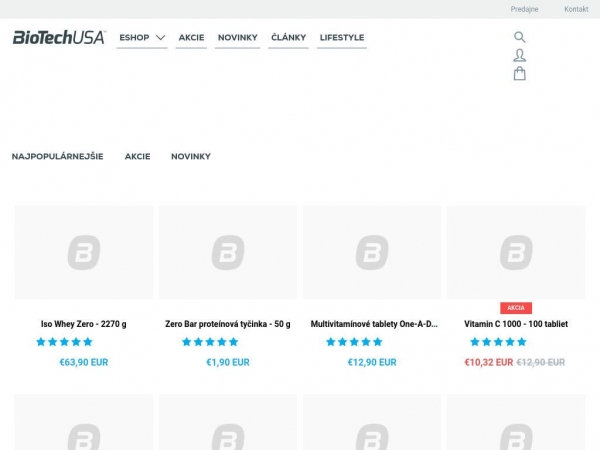The height and width of the screenshot is (450, 600).
Task: Open the Predajne link
Action: tap(524, 9)
